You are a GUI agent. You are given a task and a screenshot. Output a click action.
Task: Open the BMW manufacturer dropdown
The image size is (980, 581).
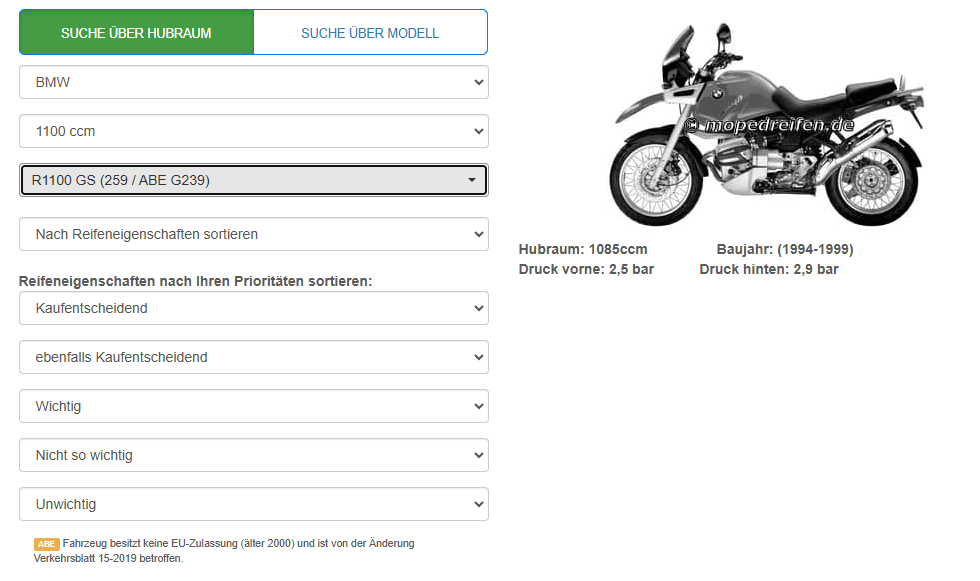(x=253, y=82)
